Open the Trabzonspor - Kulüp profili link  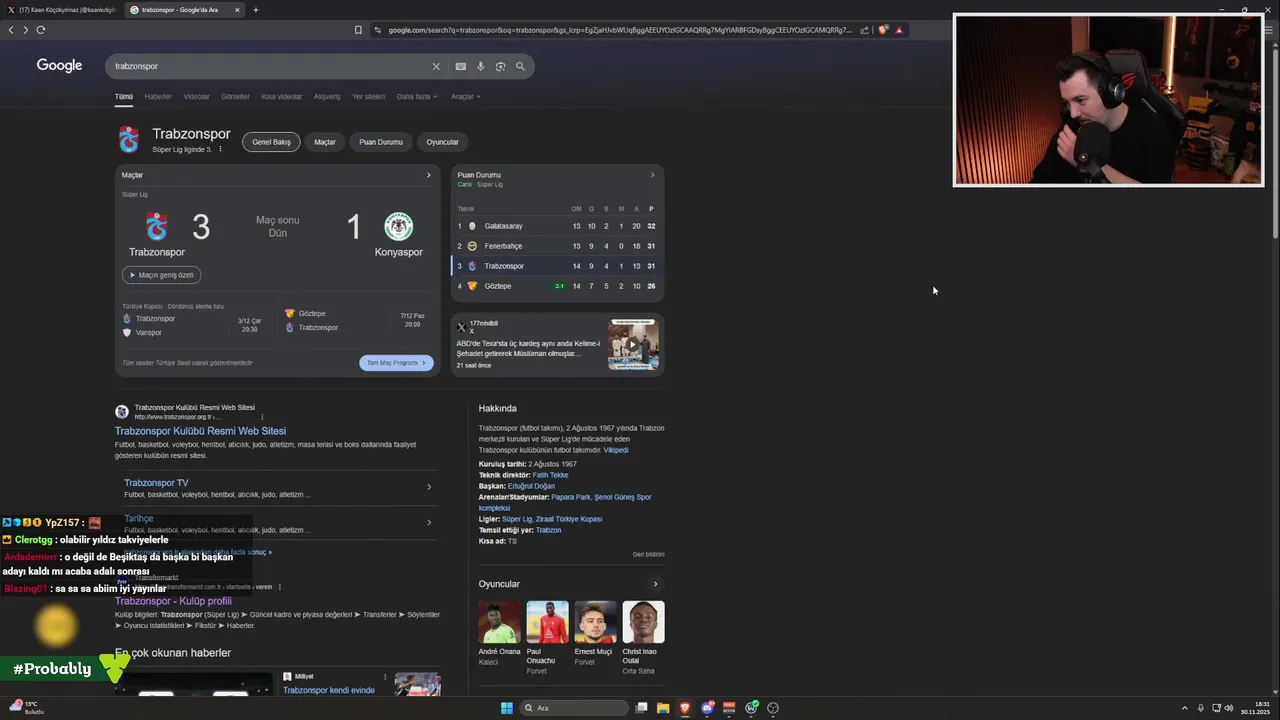pos(173,601)
